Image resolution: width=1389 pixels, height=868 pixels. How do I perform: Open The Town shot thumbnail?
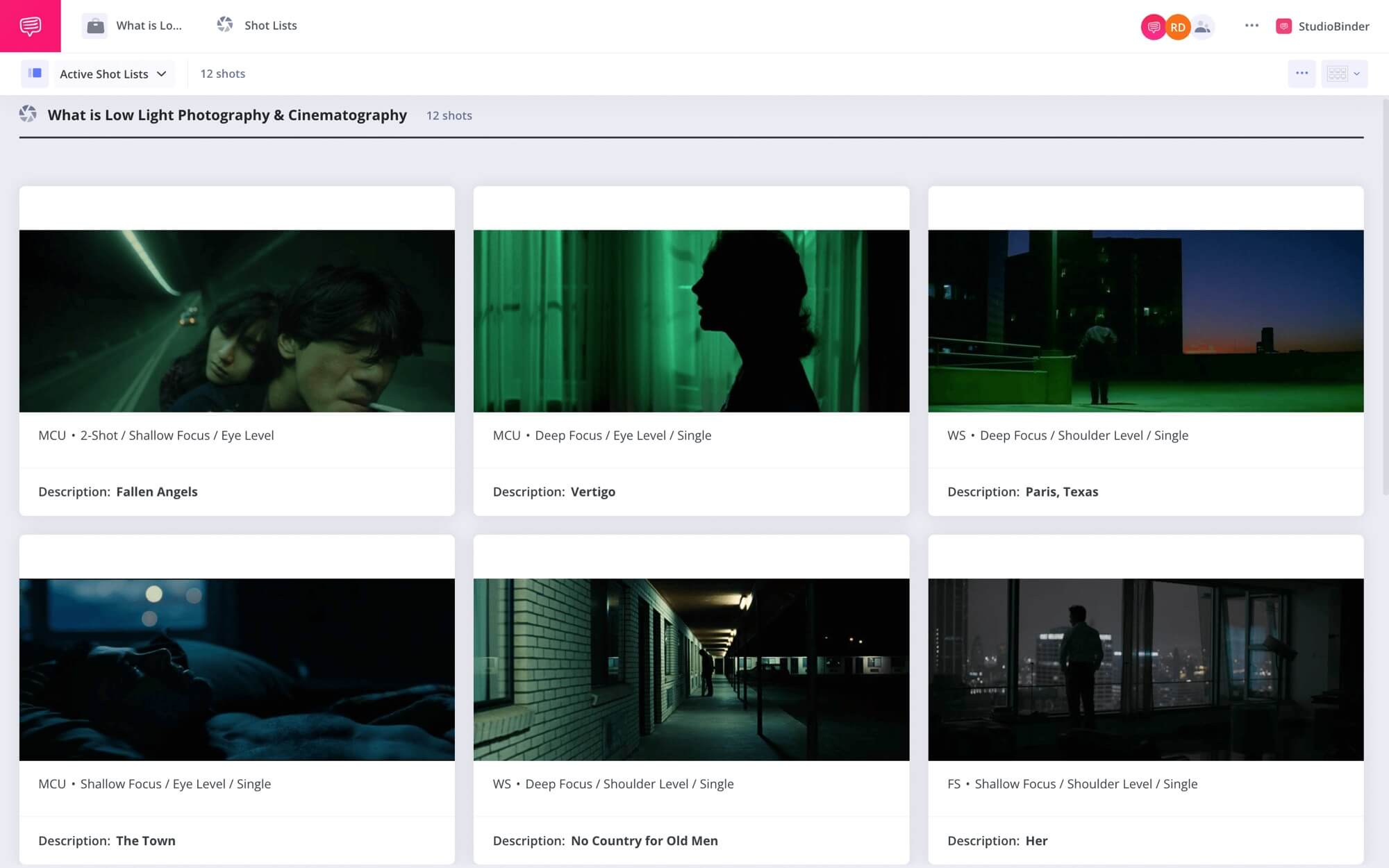tap(237, 669)
